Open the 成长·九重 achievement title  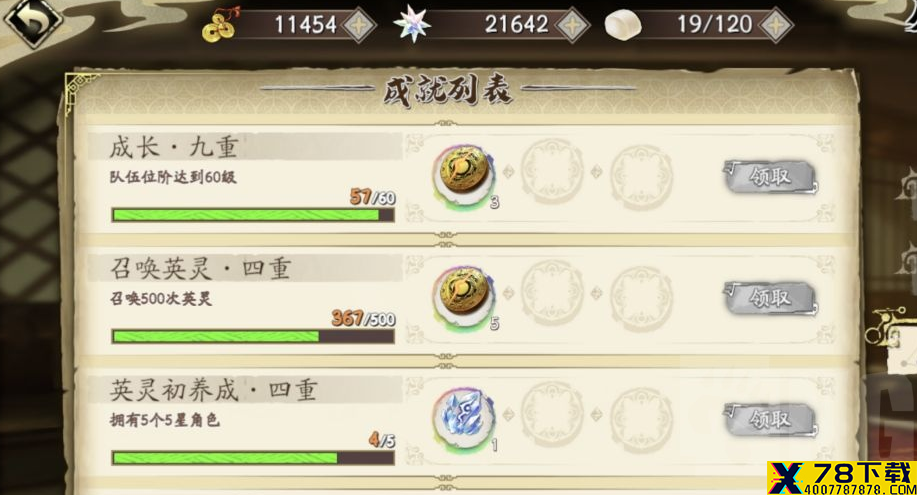point(174,147)
